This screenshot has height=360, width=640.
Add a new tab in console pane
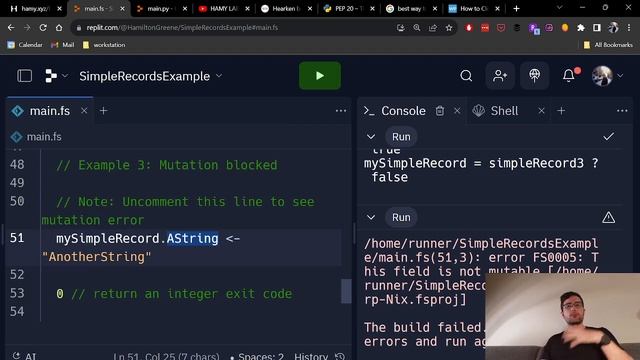tap(561, 111)
